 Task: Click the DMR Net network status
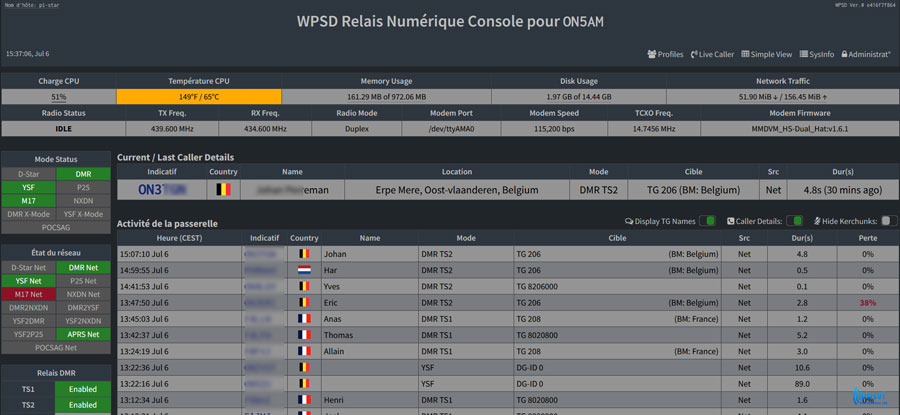(x=83, y=267)
